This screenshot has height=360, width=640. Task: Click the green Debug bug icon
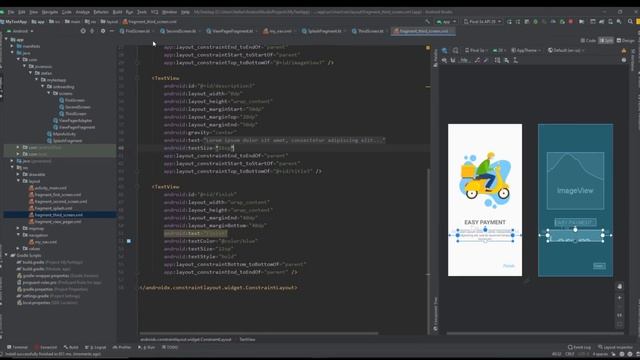tap(536, 22)
